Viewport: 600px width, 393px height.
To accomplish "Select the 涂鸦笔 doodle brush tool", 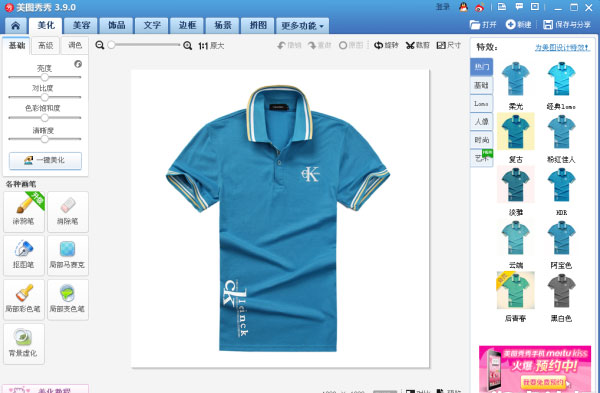I will 24,212.
